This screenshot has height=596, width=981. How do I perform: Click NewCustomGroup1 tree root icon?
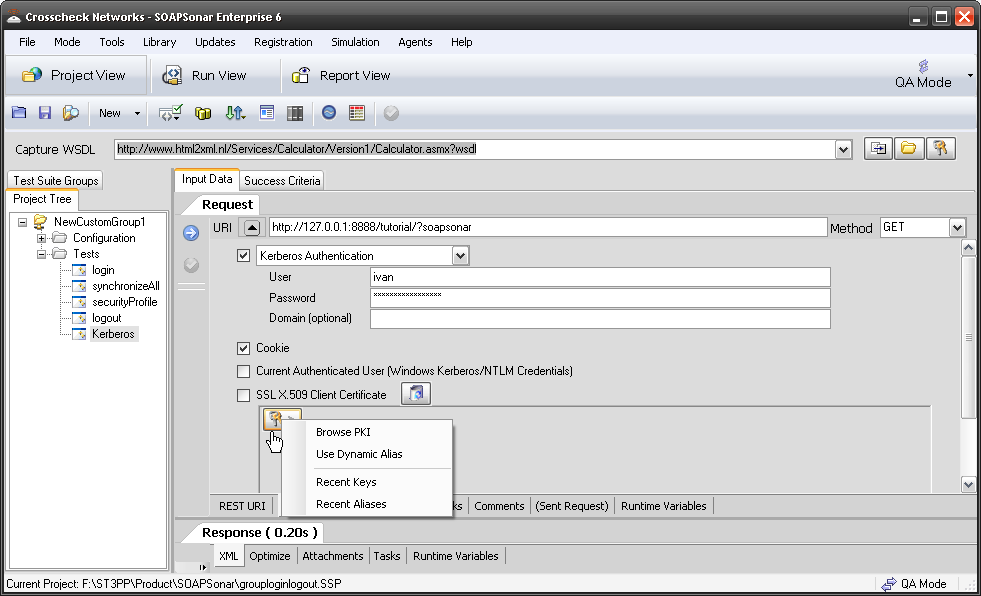click(41, 221)
